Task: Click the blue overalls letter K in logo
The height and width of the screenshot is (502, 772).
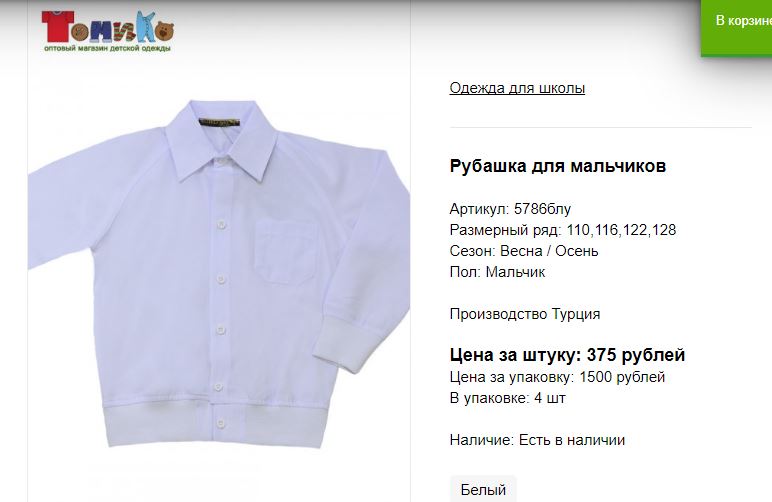Action: tap(145, 27)
